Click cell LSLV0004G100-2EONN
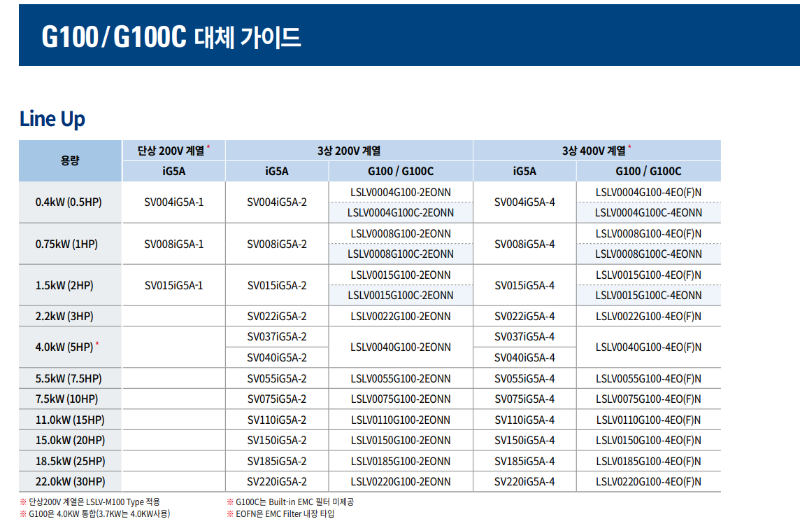Screen dimensions: 800x531 [401, 192]
